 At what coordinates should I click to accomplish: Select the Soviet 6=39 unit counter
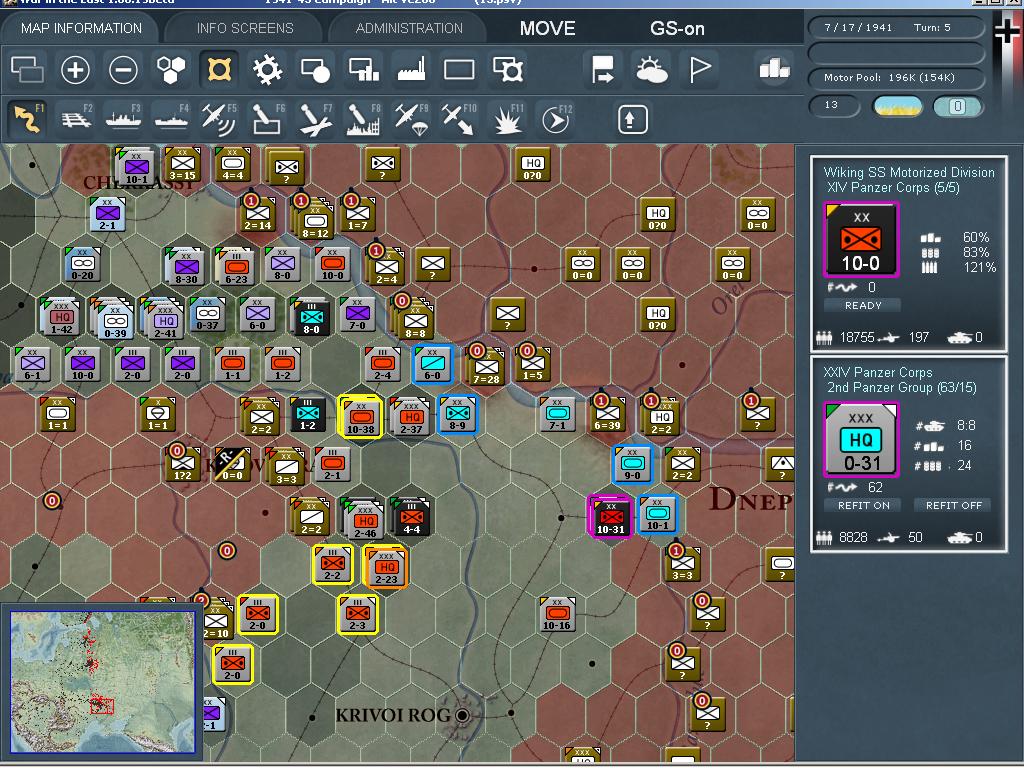click(x=607, y=414)
